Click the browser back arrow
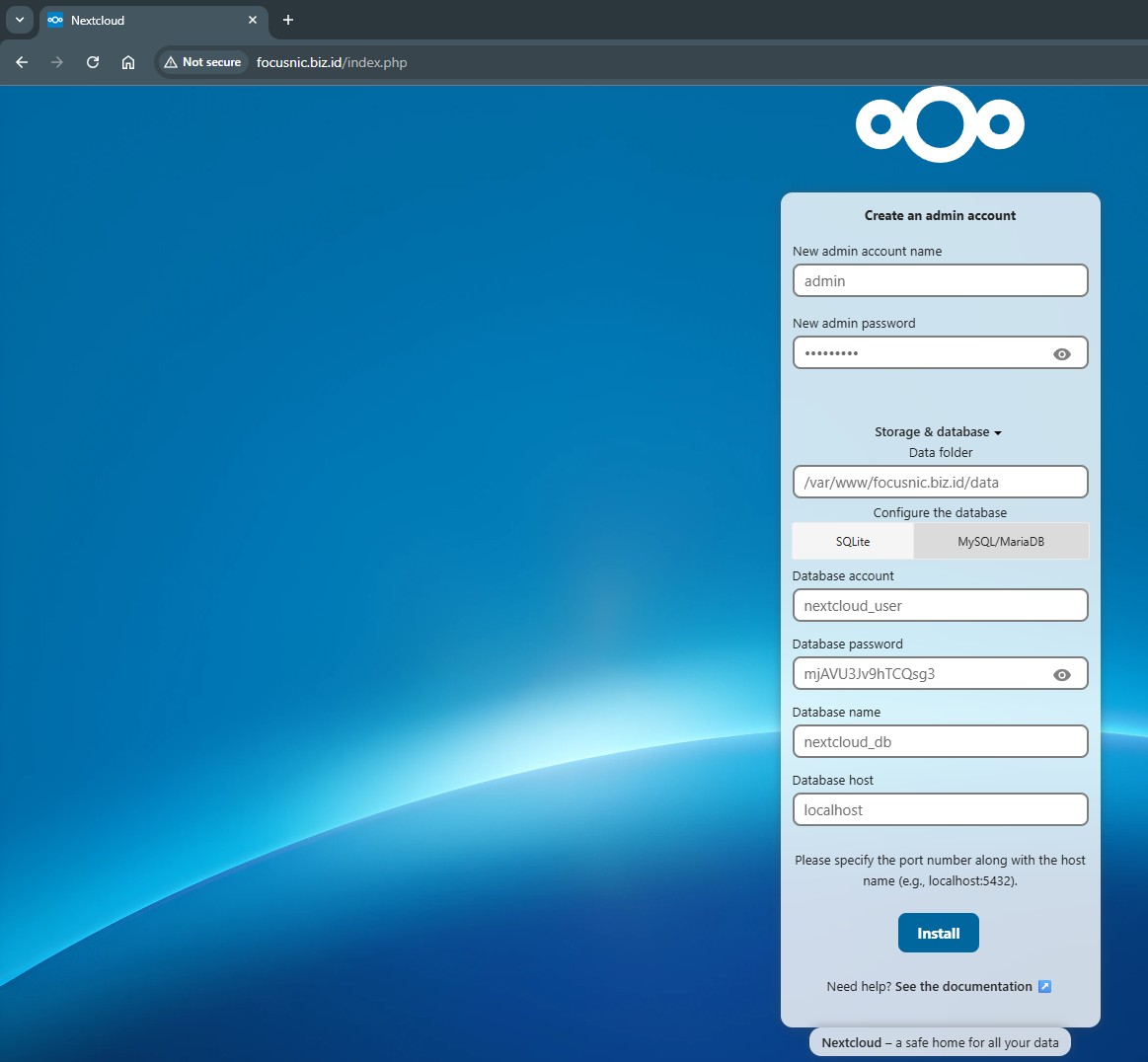This screenshot has width=1148, height=1062. click(x=22, y=62)
